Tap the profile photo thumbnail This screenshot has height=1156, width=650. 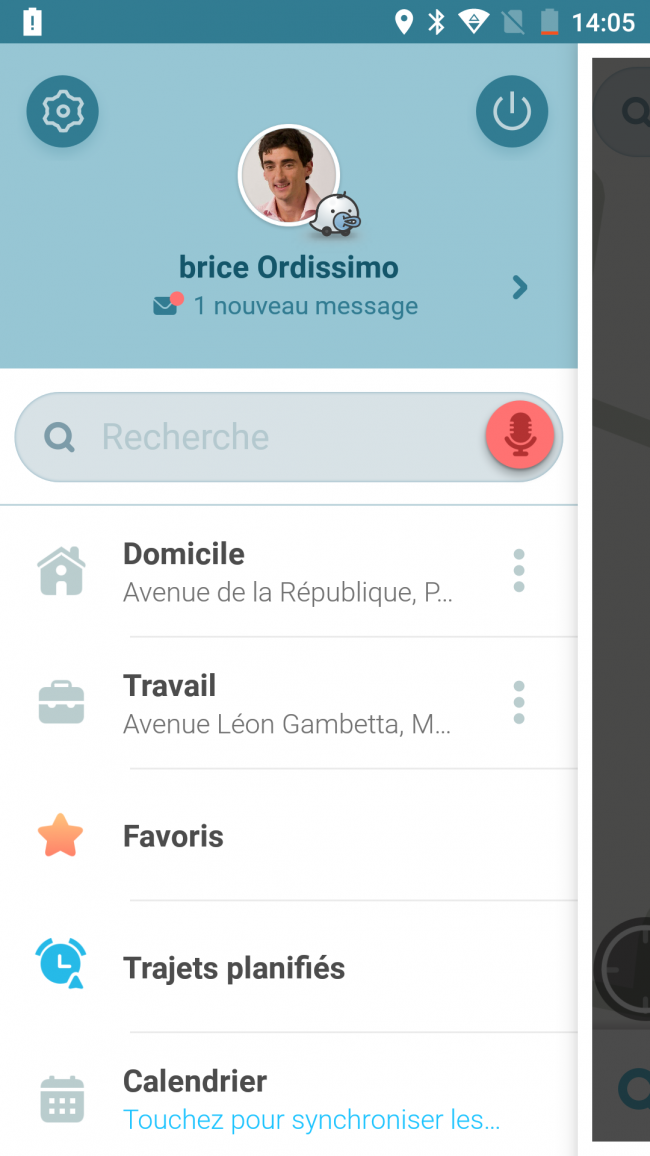pos(289,175)
